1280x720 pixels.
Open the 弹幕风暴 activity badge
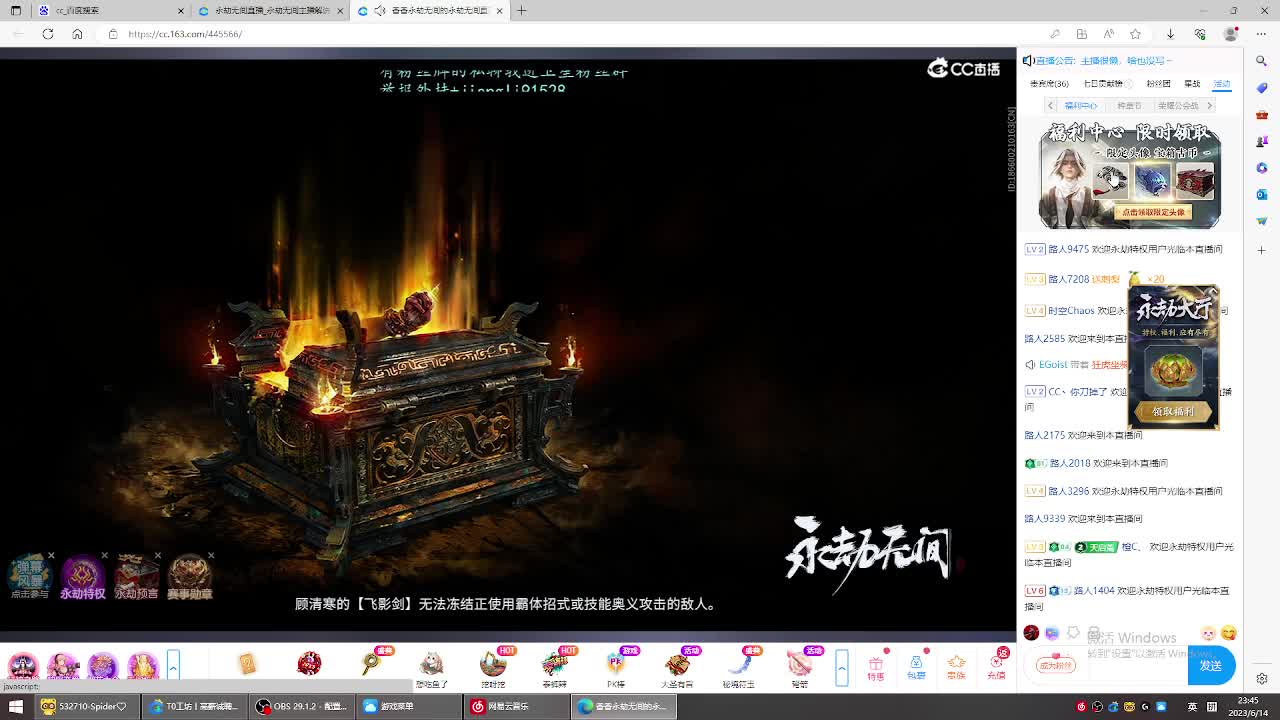tap(29, 578)
